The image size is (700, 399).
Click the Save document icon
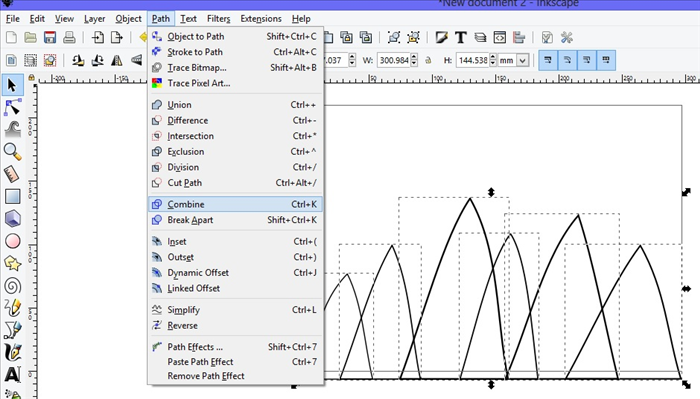tap(50, 37)
